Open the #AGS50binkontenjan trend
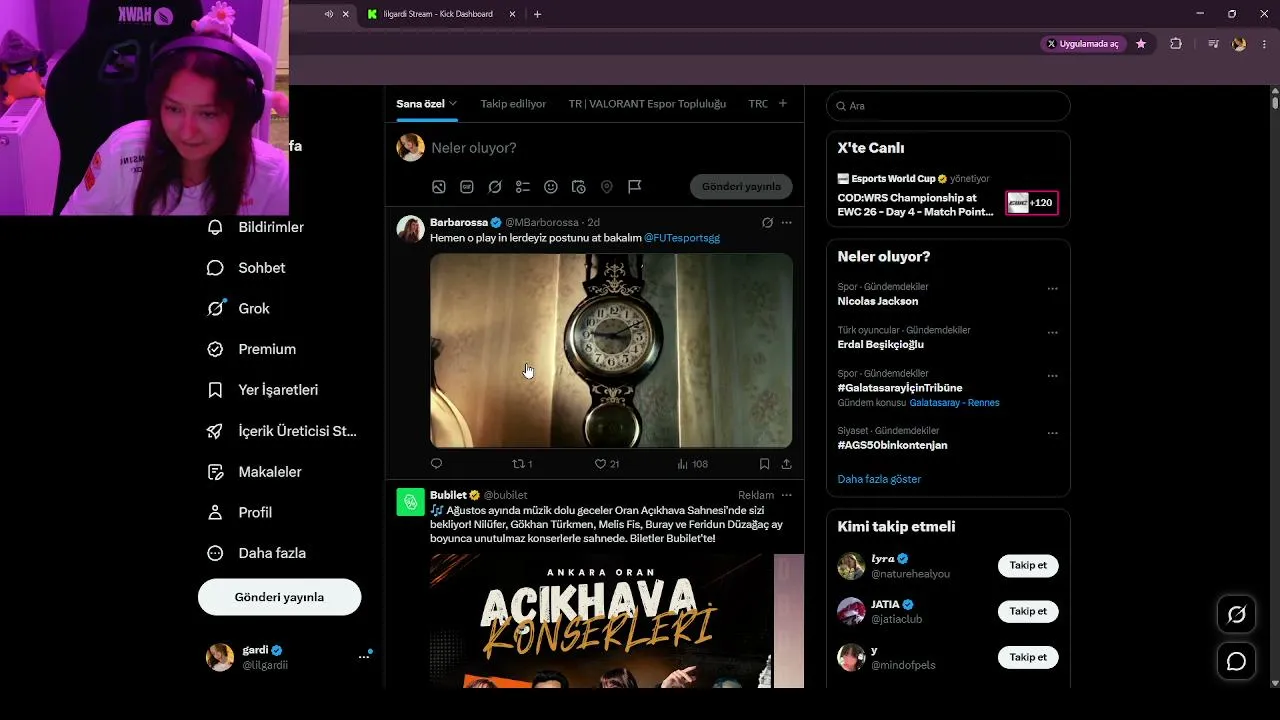This screenshot has height=720, width=1280. (x=892, y=445)
